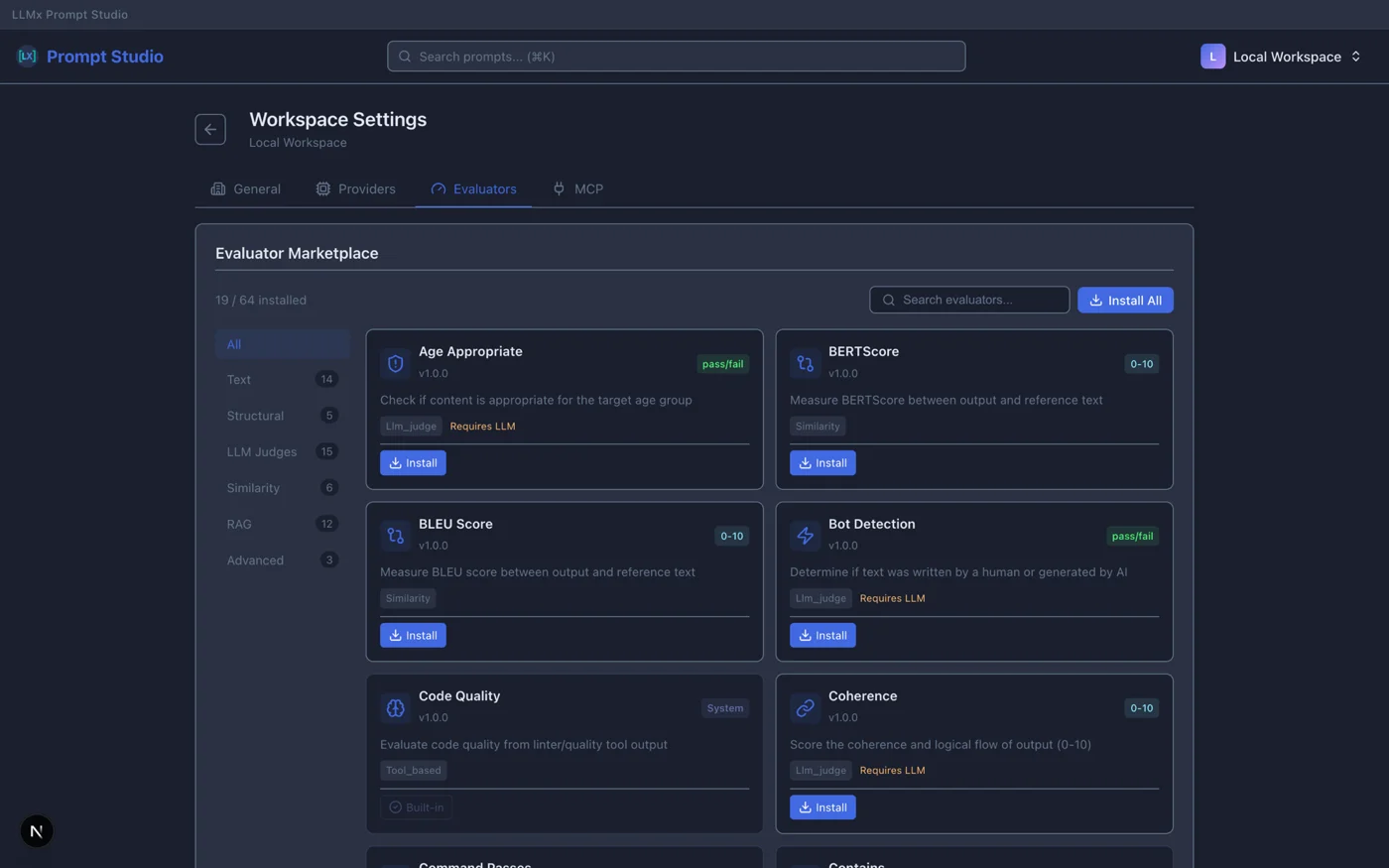
Task: Click the BERTScore evaluator icon
Action: pyautogui.click(x=805, y=363)
